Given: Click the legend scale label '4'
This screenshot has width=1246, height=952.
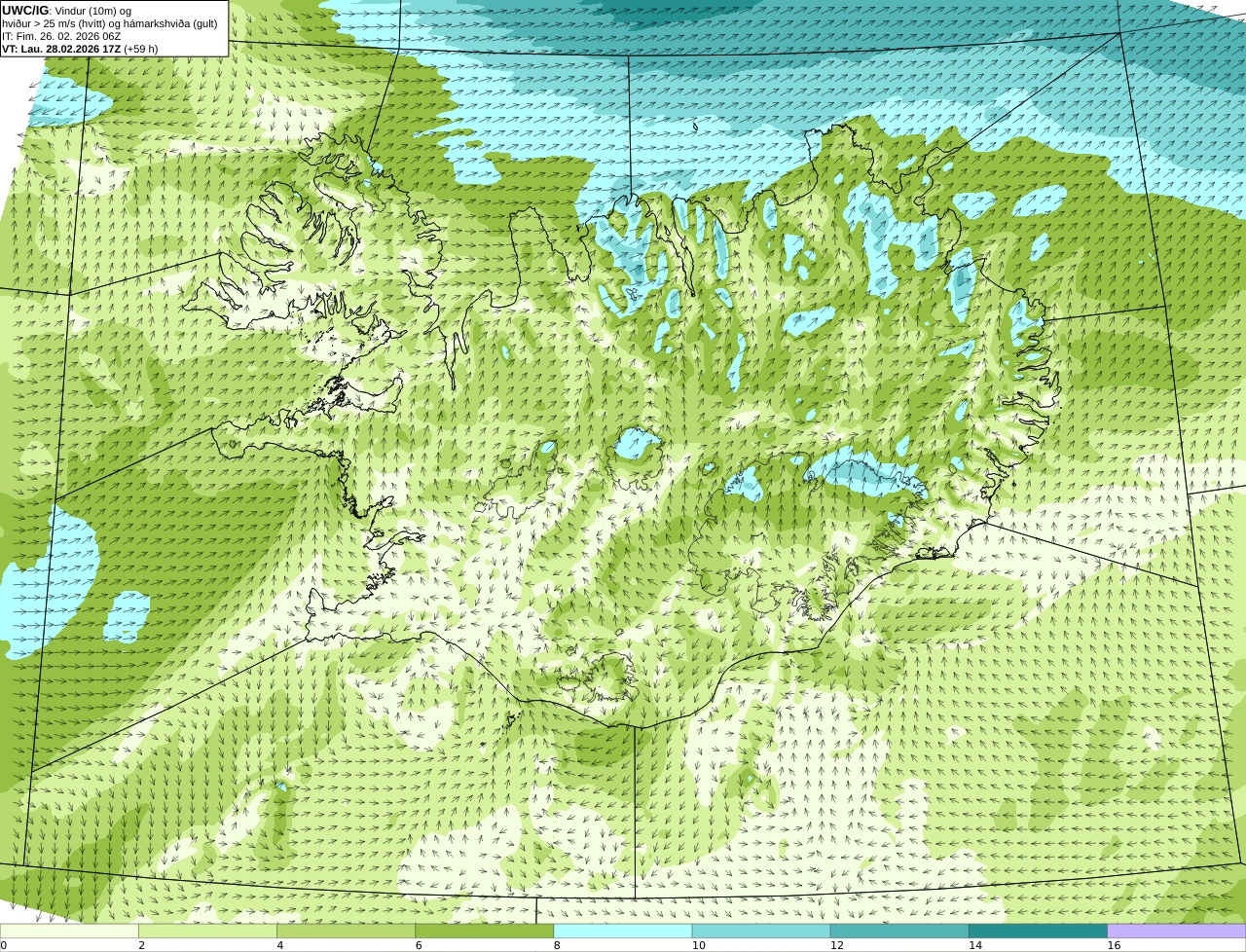Looking at the screenshot, I should pos(280,945).
